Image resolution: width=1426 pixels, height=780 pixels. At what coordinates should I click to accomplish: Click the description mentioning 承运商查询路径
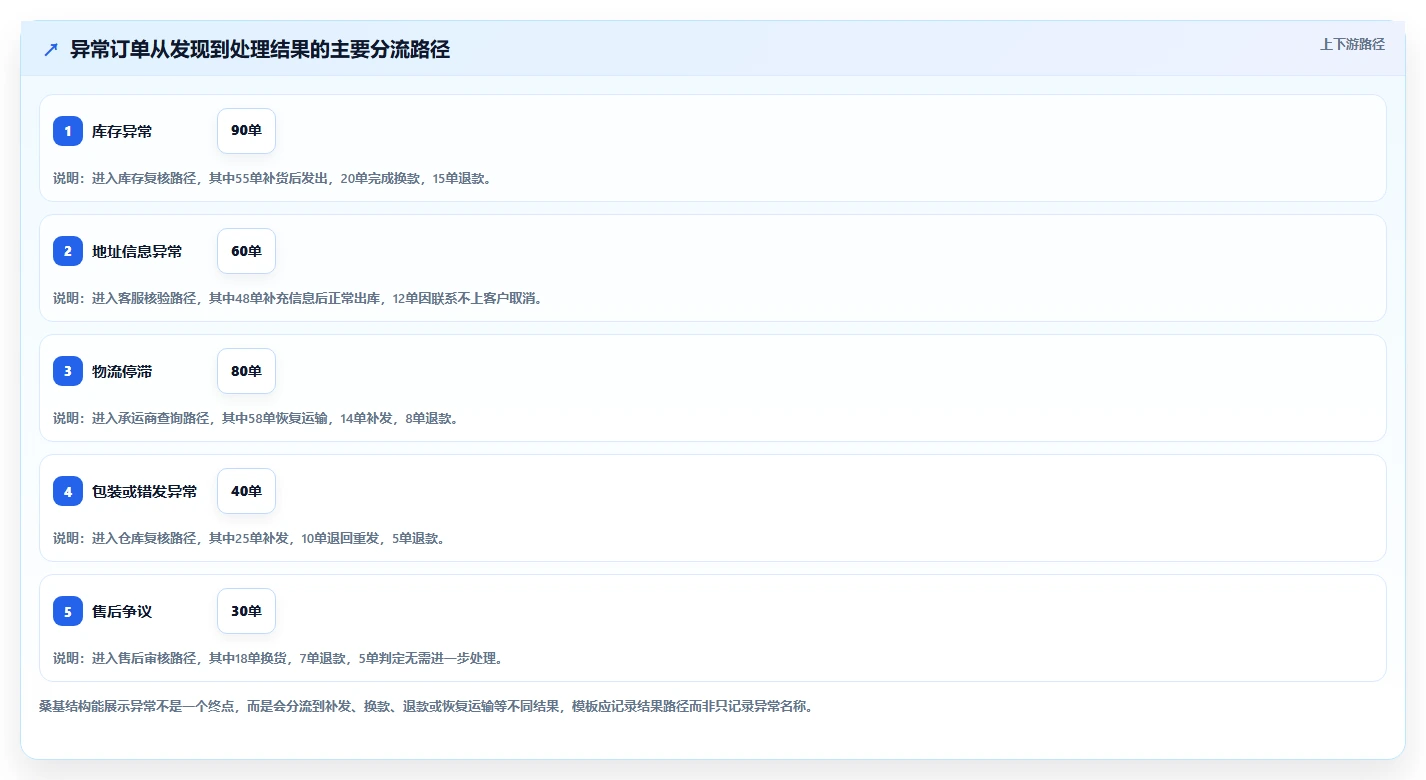pyautogui.click(x=256, y=418)
